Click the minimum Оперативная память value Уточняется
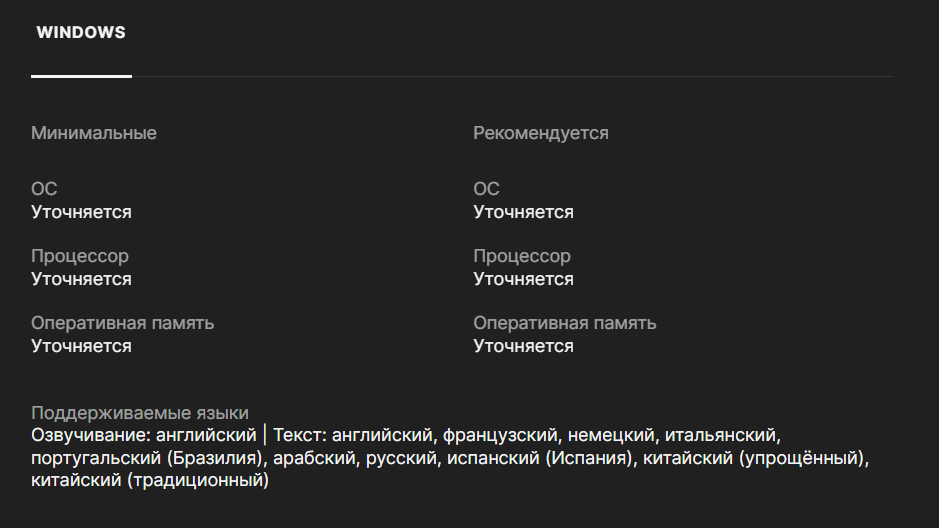Screen dimensions: 939x528 pyautogui.click(x=81, y=346)
